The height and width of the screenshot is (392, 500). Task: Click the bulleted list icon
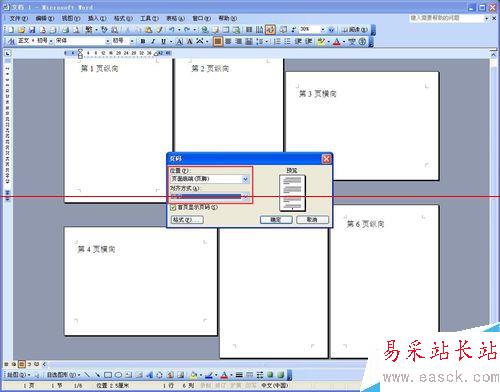pos(287,42)
